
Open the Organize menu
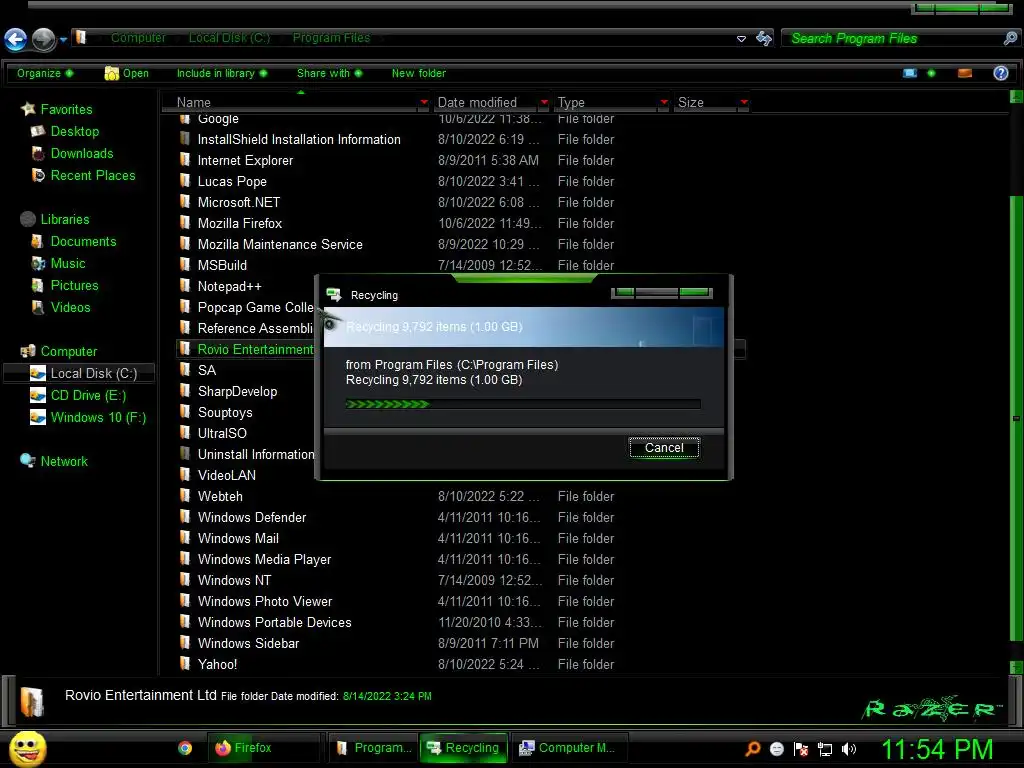coord(45,73)
